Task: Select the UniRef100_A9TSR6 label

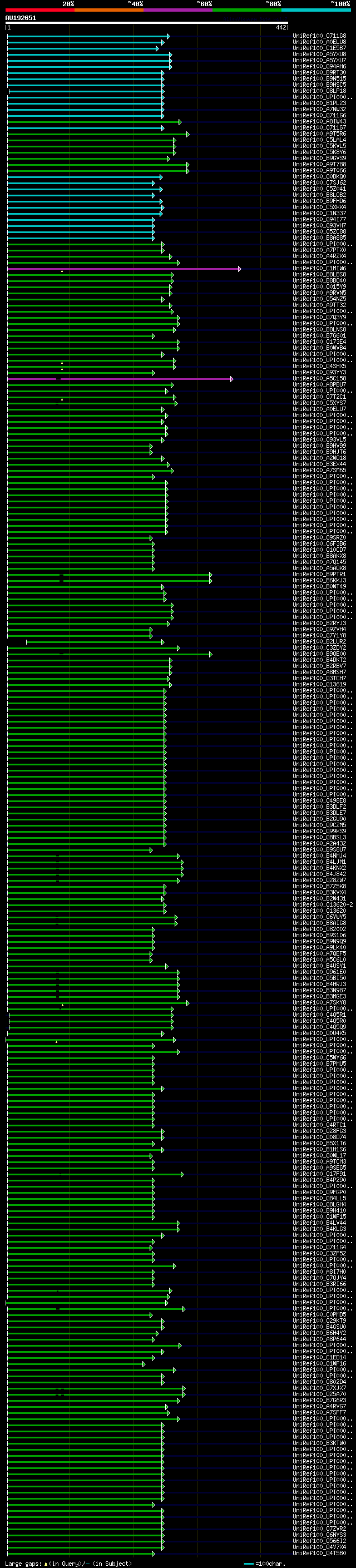Action: (319, 134)
